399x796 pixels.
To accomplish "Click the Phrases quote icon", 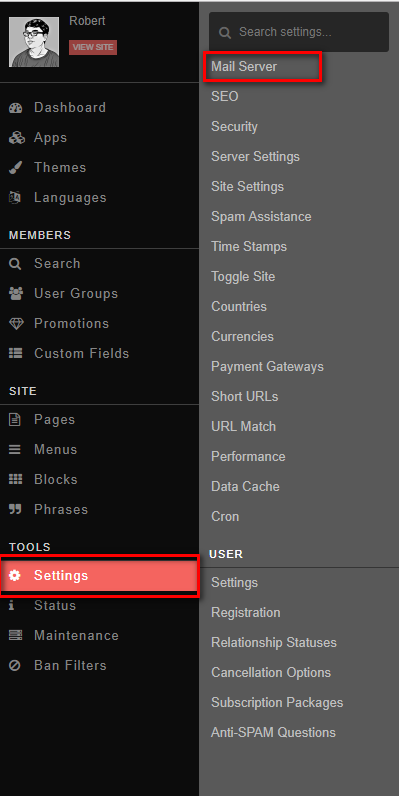I will pyautogui.click(x=16, y=509).
